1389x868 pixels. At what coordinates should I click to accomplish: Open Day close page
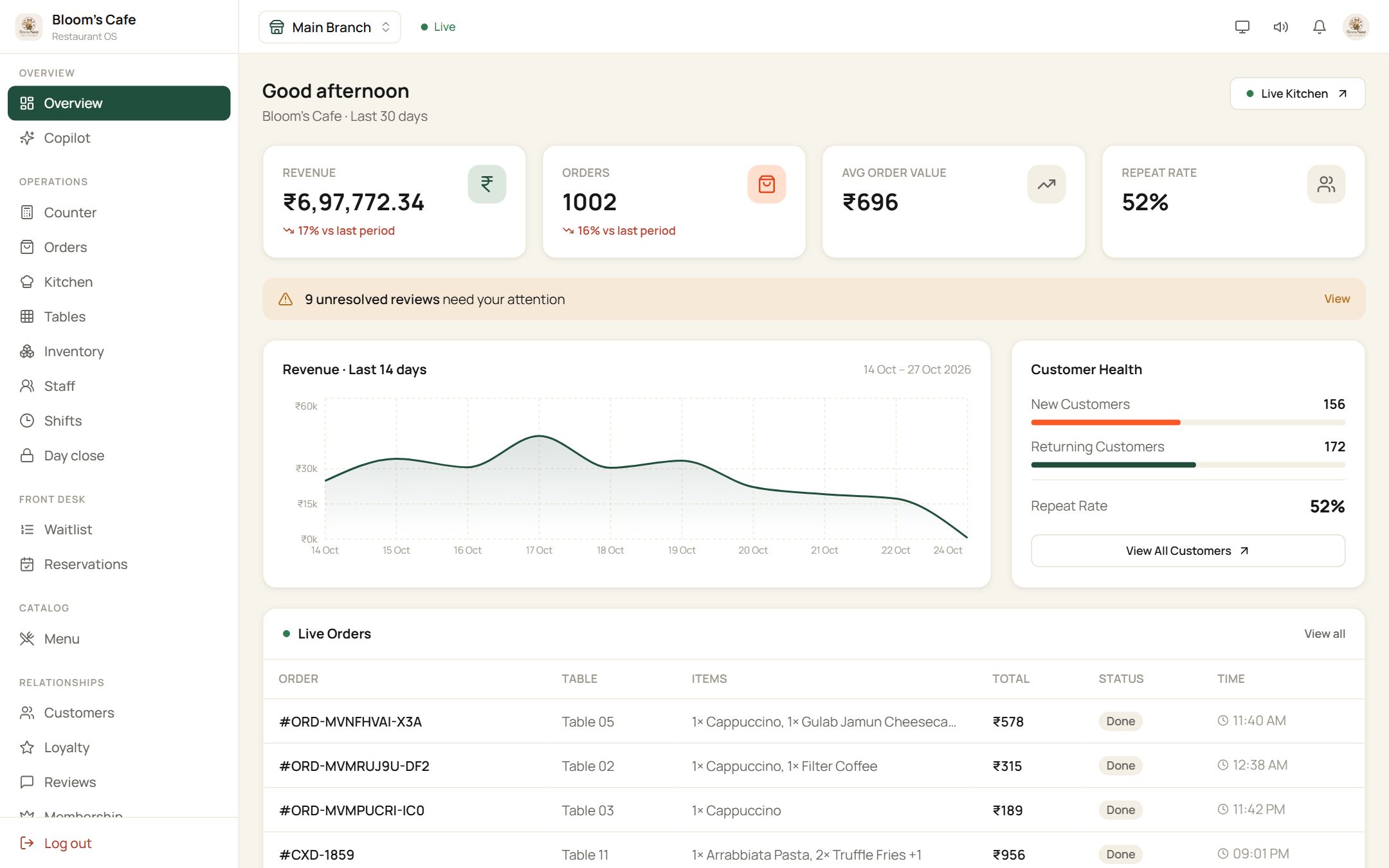[x=119, y=456]
